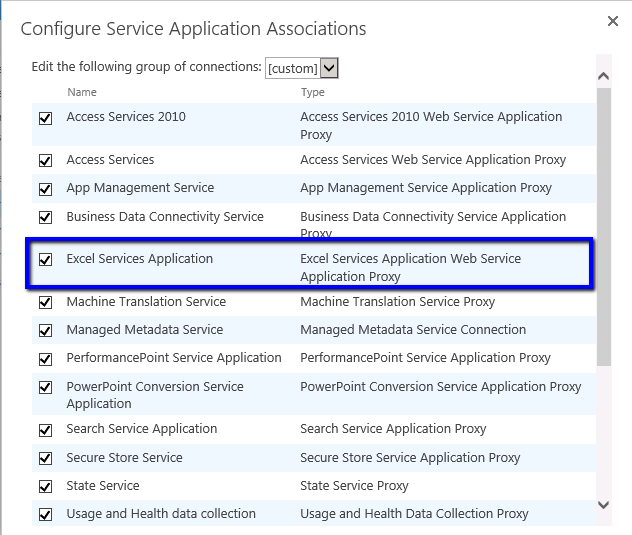Click 'PerformancePoint Service Application Proxy' type text
The height and width of the screenshot is (535, 632).
point(425,358)
